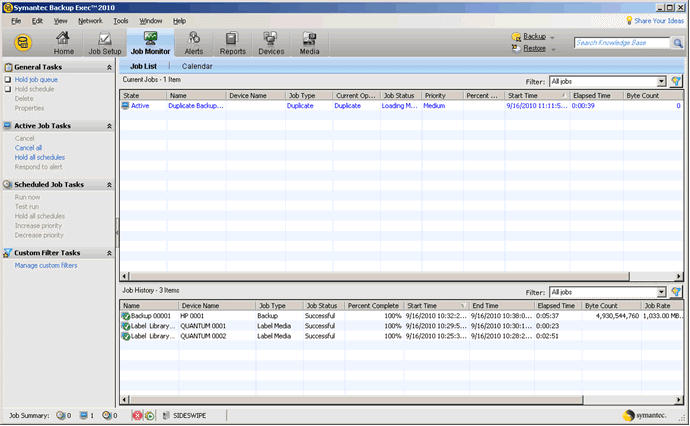Viewport: 690px width, 426px height.
Task: Click the Share Your Ideas lightbulb icon
Action: [x=629, y=21]
